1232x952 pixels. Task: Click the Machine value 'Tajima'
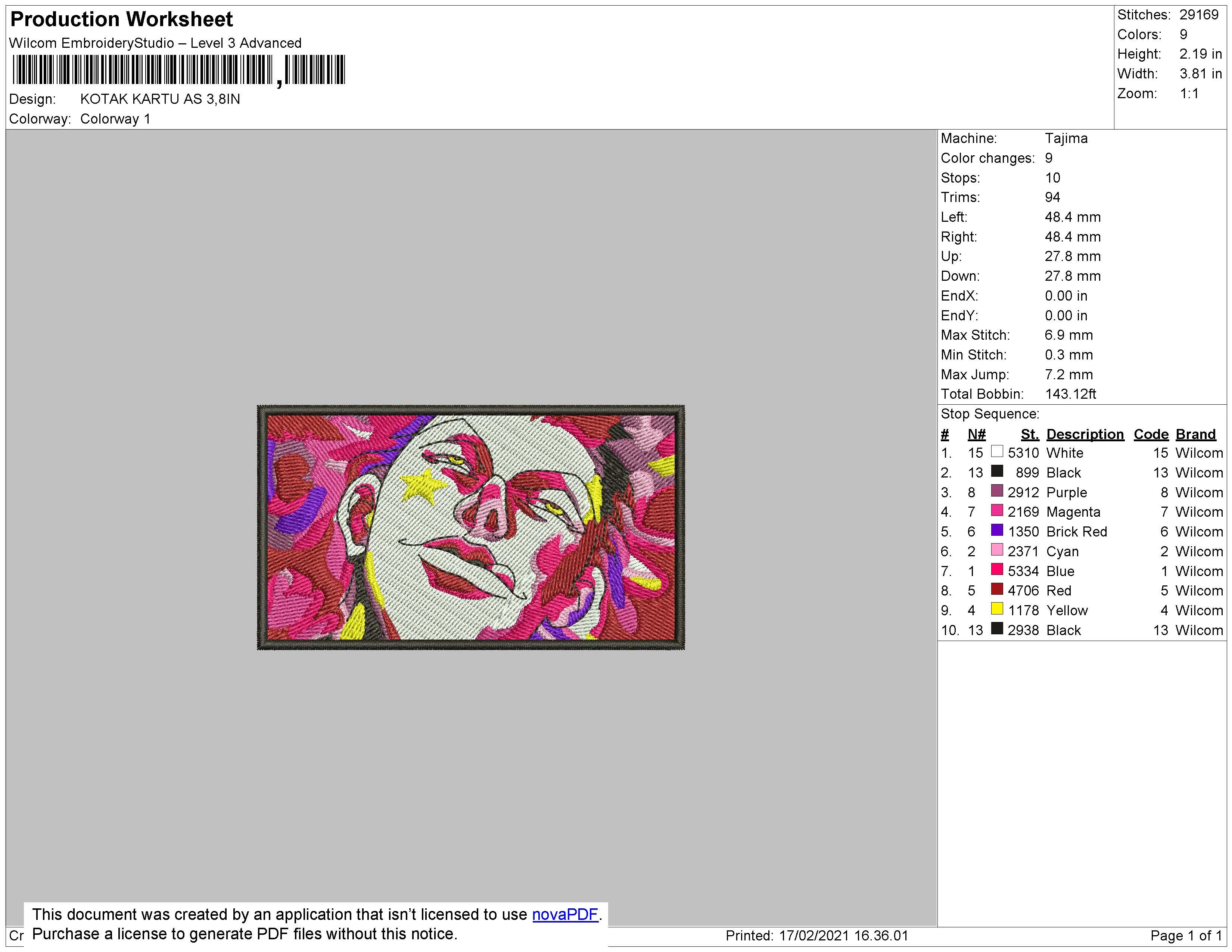1066,139
